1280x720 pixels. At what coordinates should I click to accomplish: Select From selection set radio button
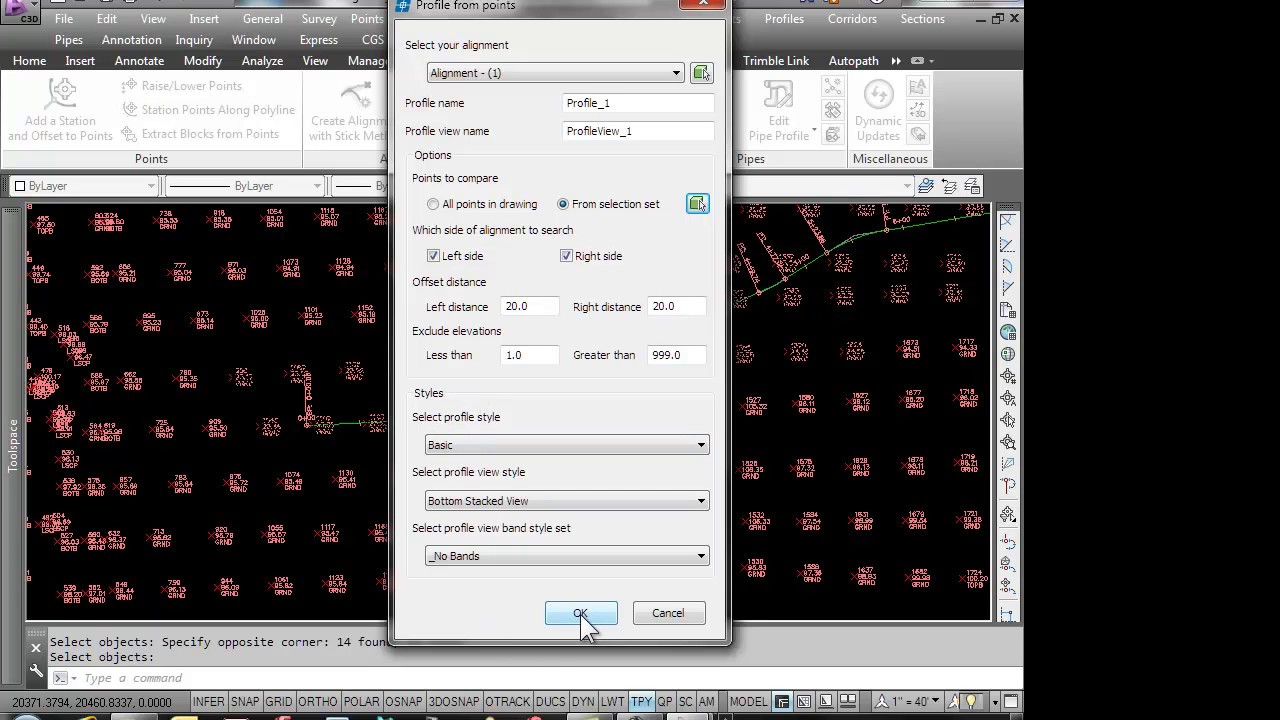click(x=563, y=204)
